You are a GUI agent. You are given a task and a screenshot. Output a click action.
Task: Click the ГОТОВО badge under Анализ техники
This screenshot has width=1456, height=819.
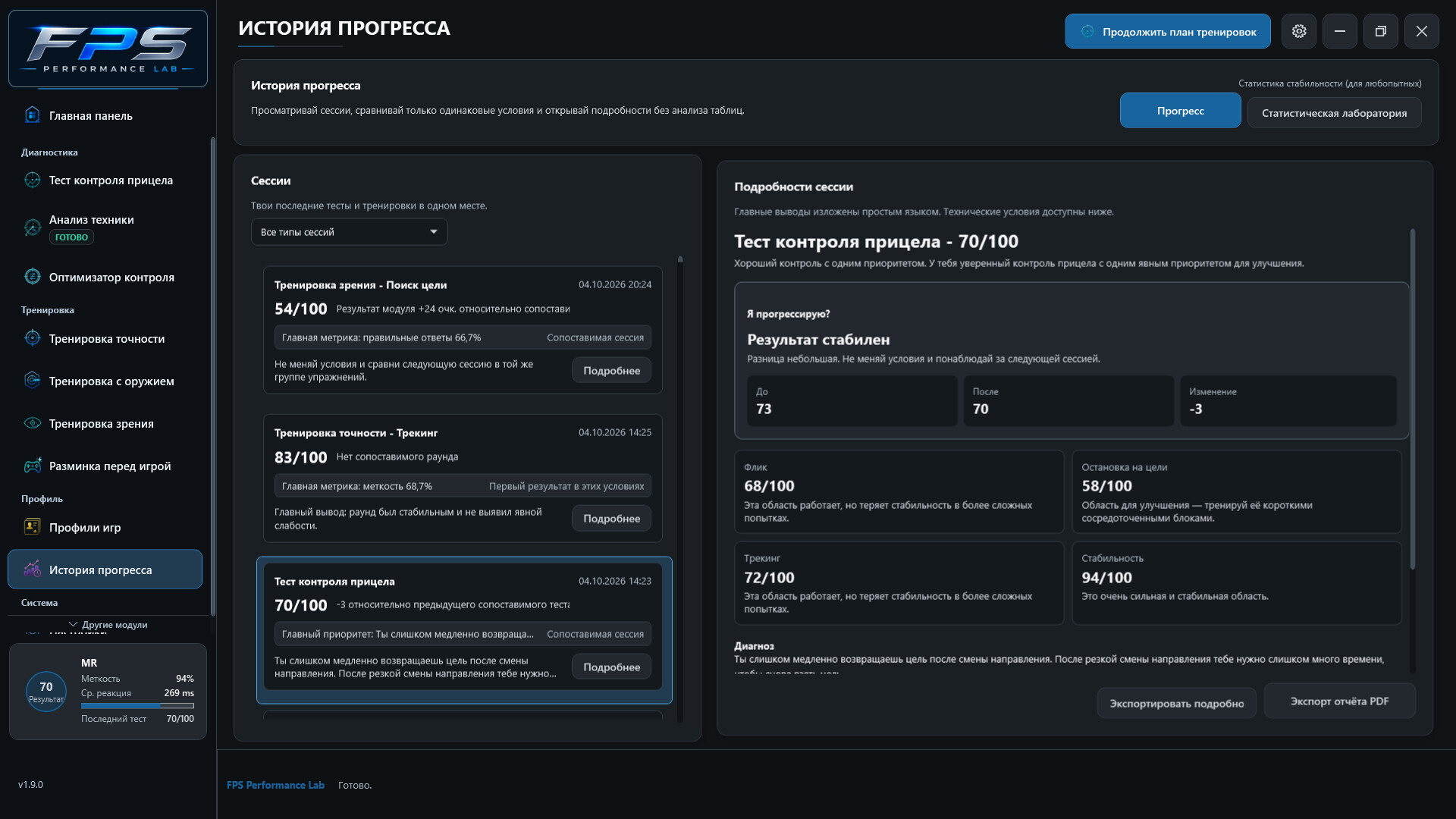pyautogui.click(x=71, y=237)
